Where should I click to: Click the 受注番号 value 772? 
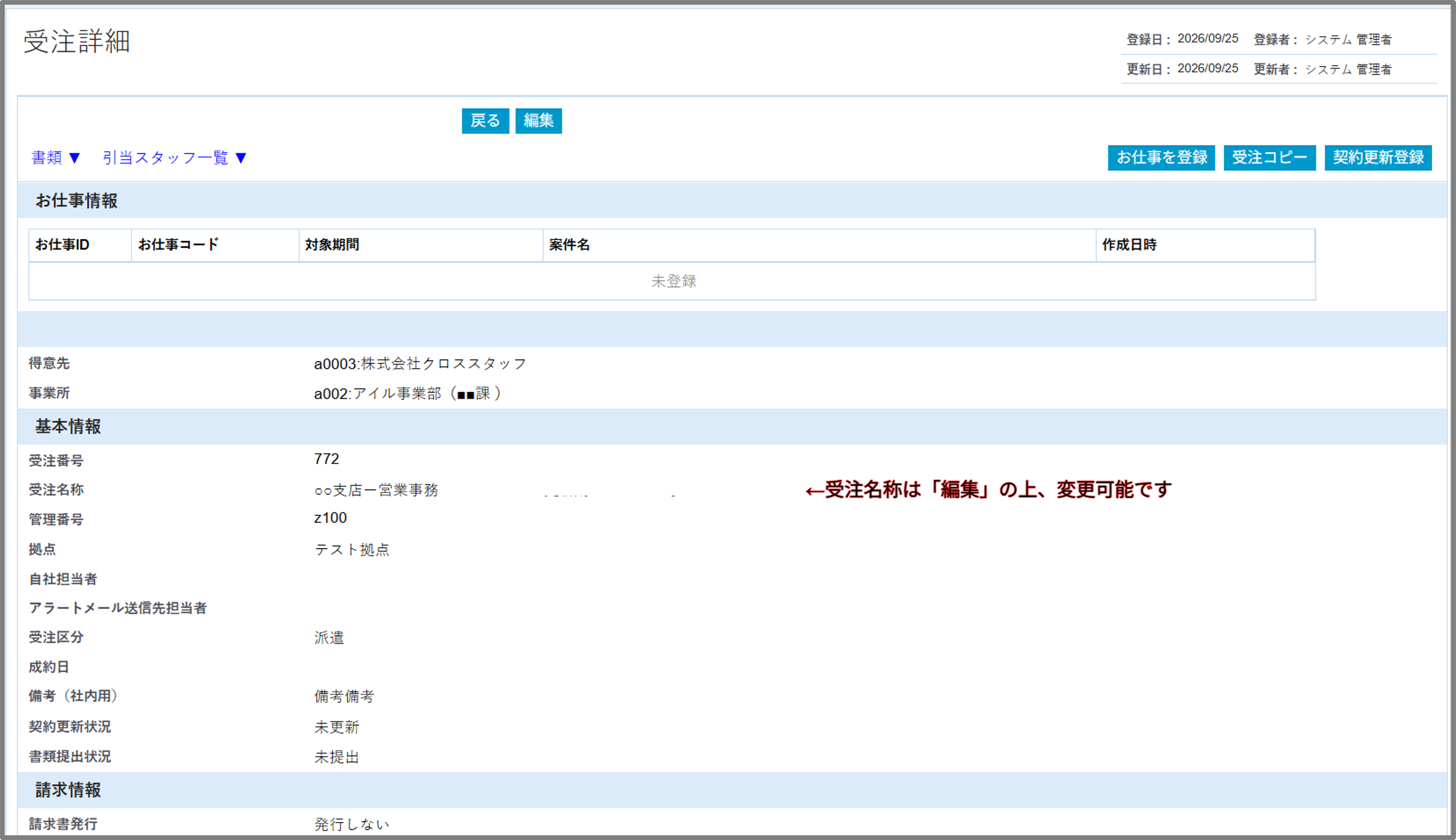pyautogui.click(x=326, y=459)
